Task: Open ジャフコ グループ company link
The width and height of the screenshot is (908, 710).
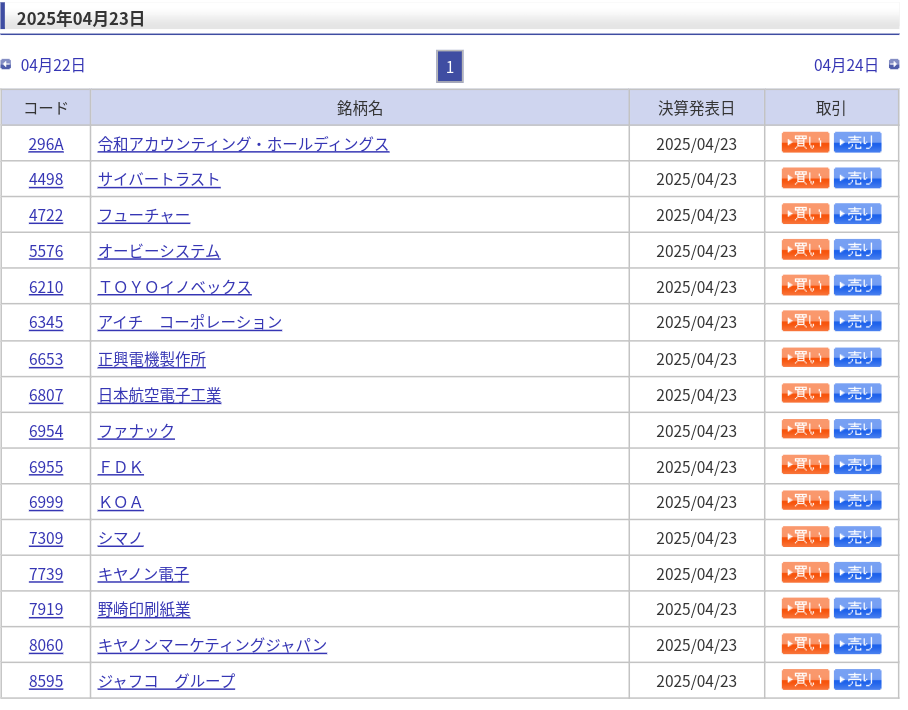Action: coord(166,682)
